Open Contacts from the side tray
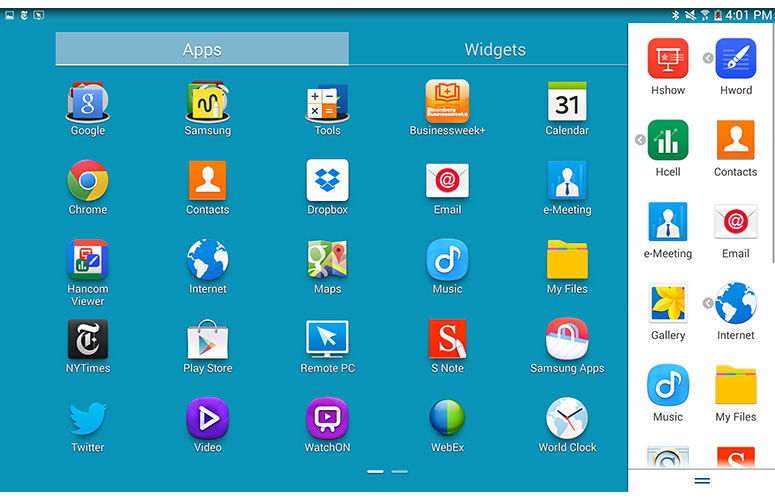 tap(735, 140)
